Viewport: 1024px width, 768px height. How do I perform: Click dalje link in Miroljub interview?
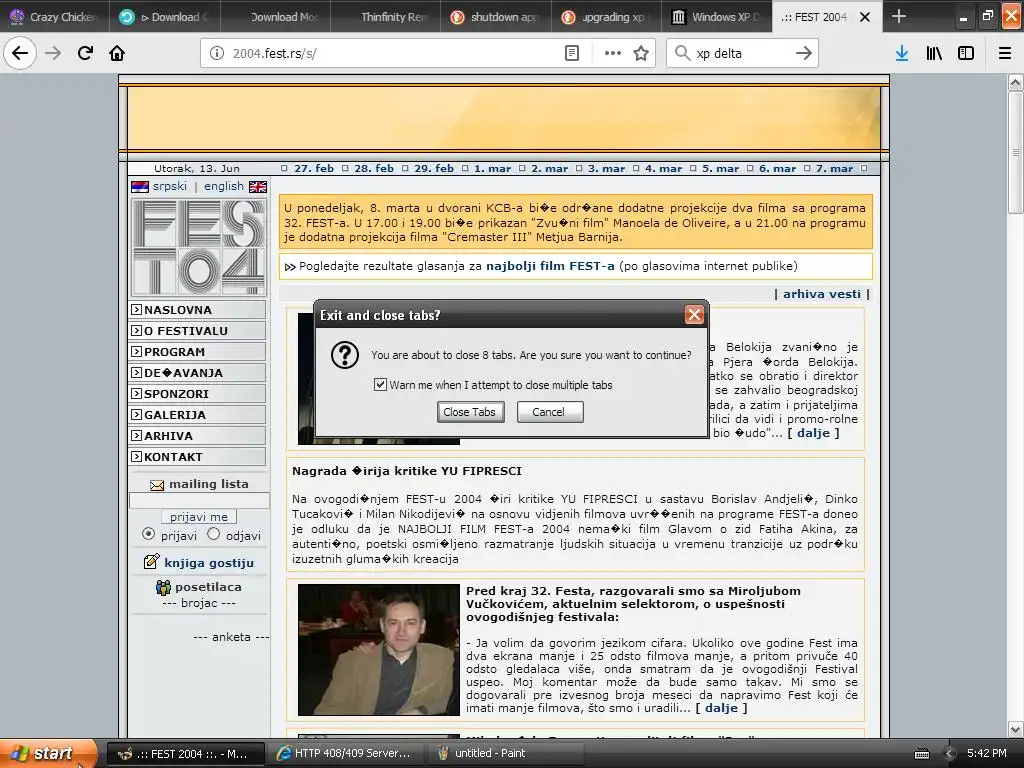[721, 708]
